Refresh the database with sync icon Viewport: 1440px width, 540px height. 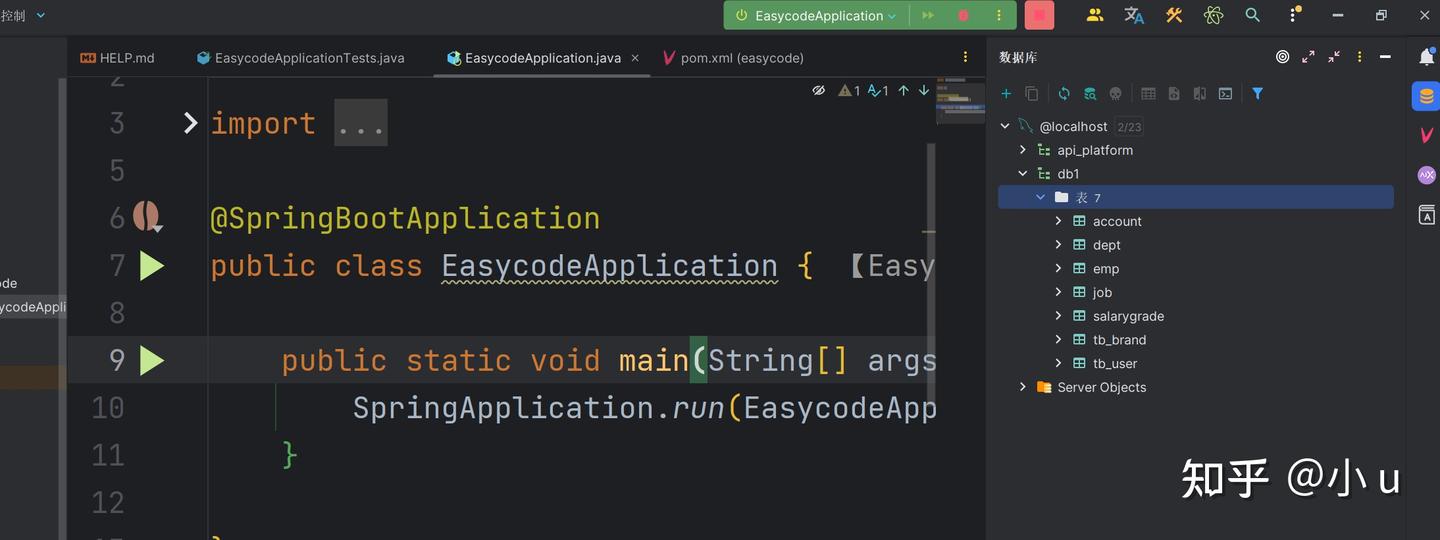pyautogui.click(x=1064, y=93)
